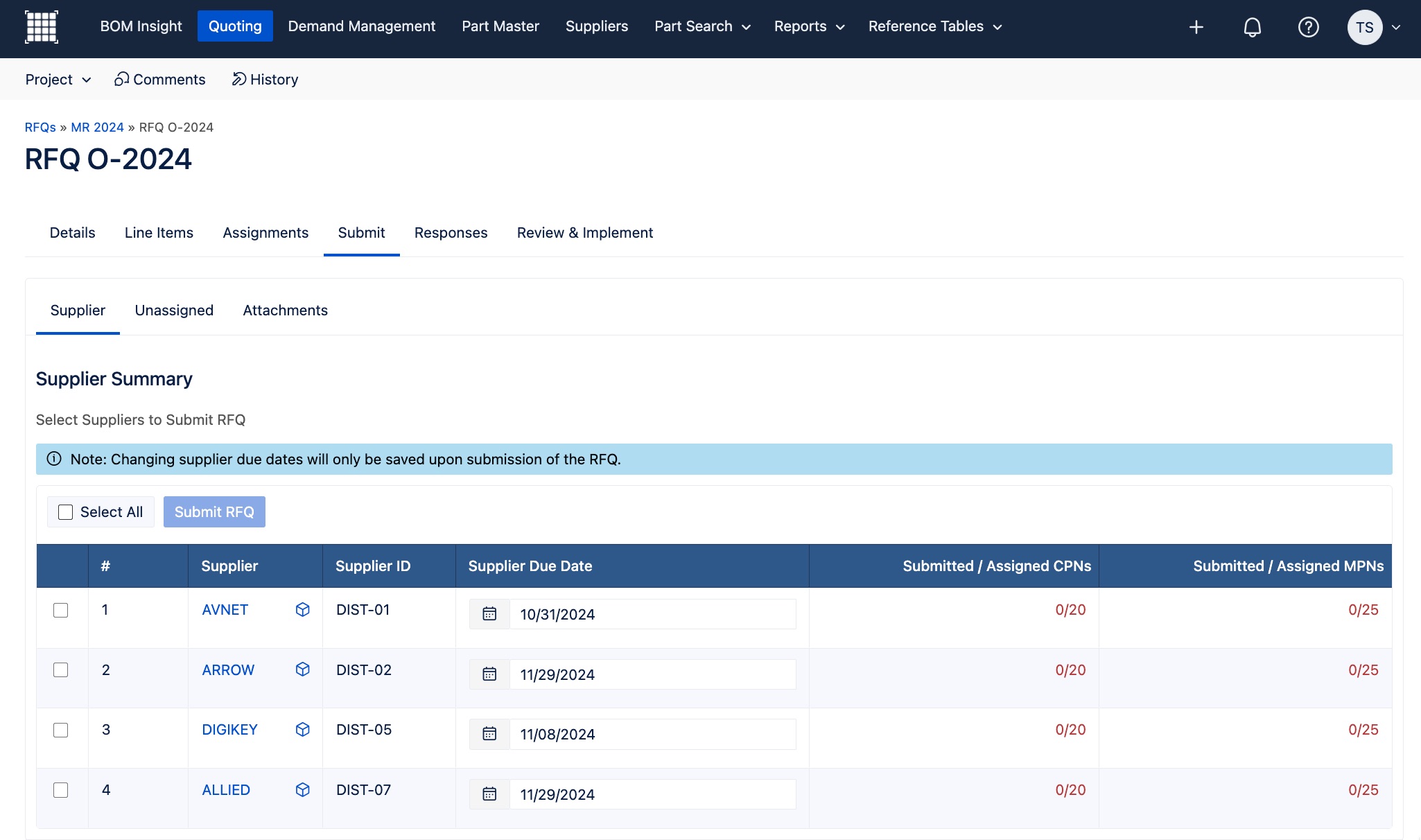Open Suppliers in top navigation
This screenshot has height=840, width=1421.
(x=596, y=26)
